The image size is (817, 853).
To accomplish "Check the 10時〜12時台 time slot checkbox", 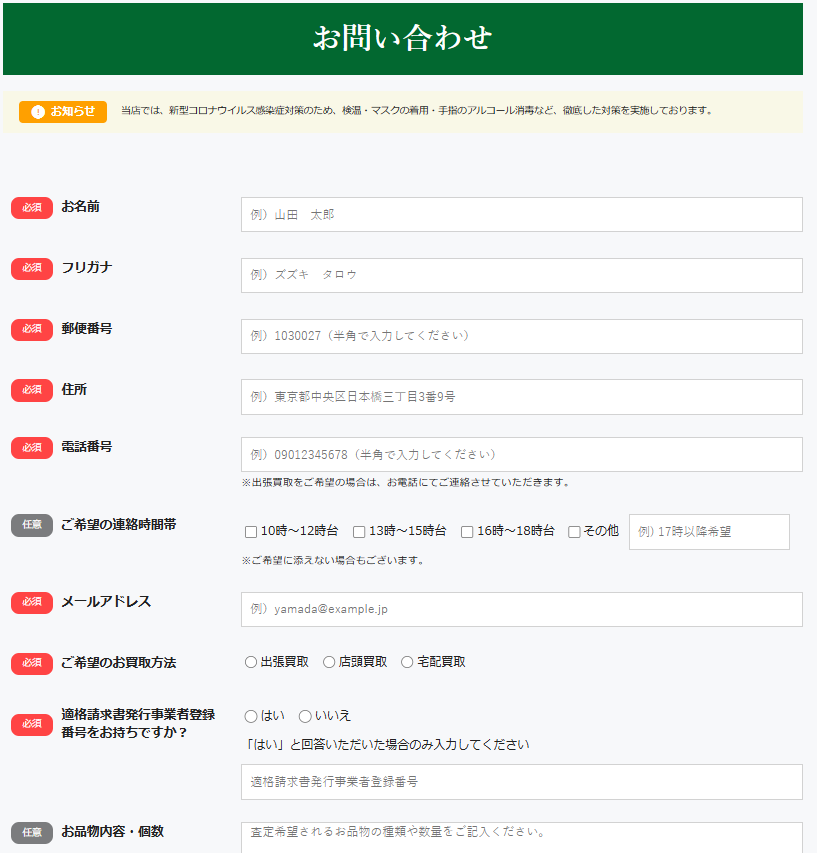I will (251, 532).
